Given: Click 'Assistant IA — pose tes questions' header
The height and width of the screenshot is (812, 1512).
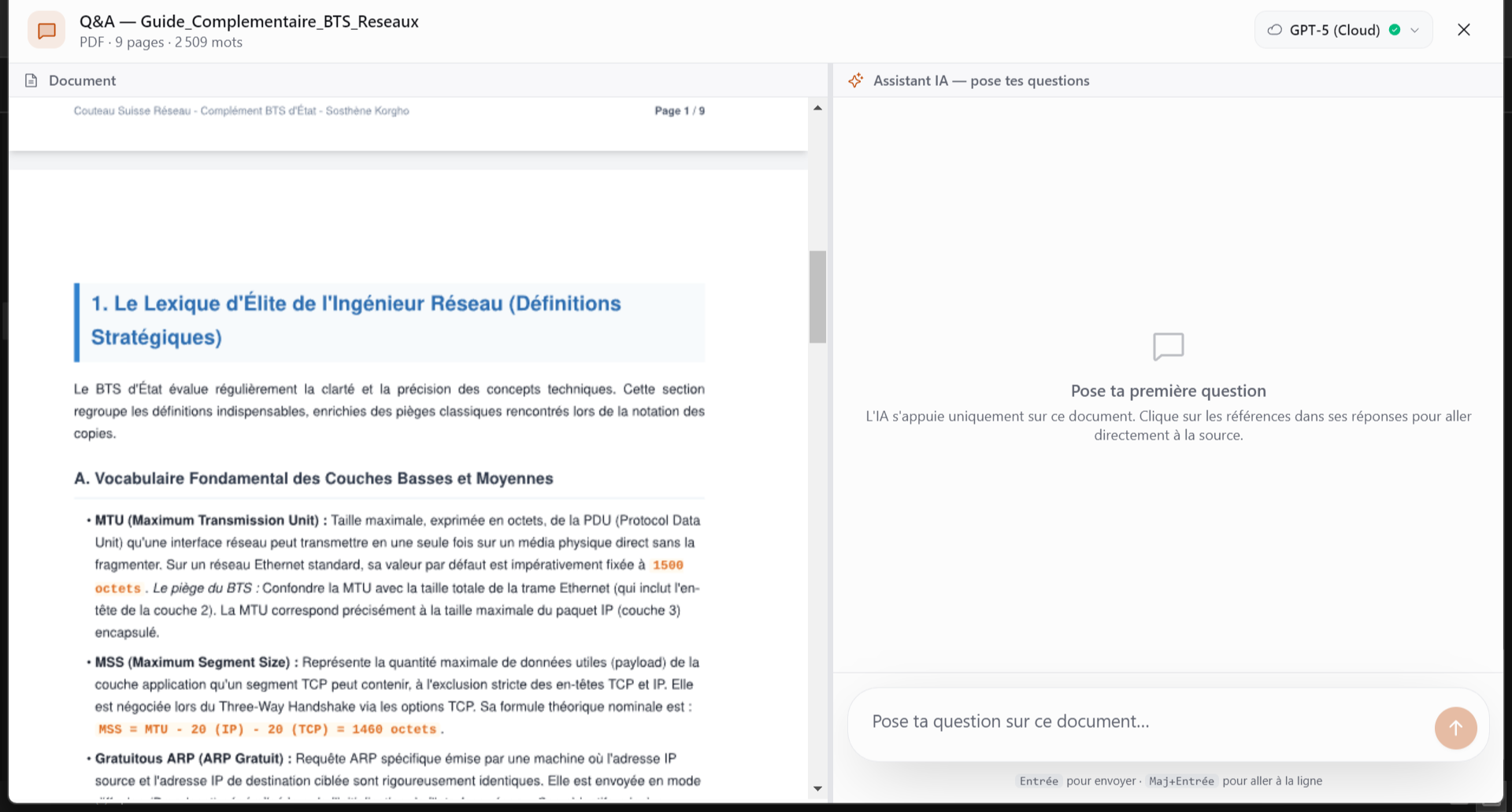Looking at the screenshot, I should click(981, 80).
